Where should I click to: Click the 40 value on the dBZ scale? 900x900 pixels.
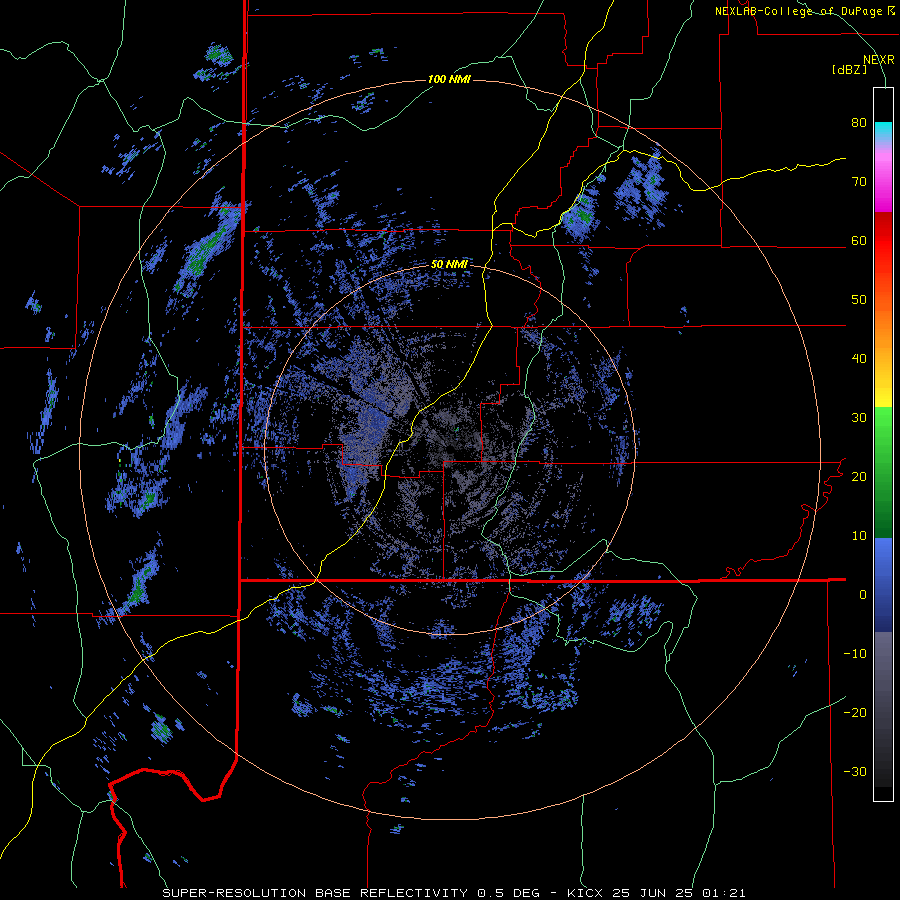(x=859, y=359)
